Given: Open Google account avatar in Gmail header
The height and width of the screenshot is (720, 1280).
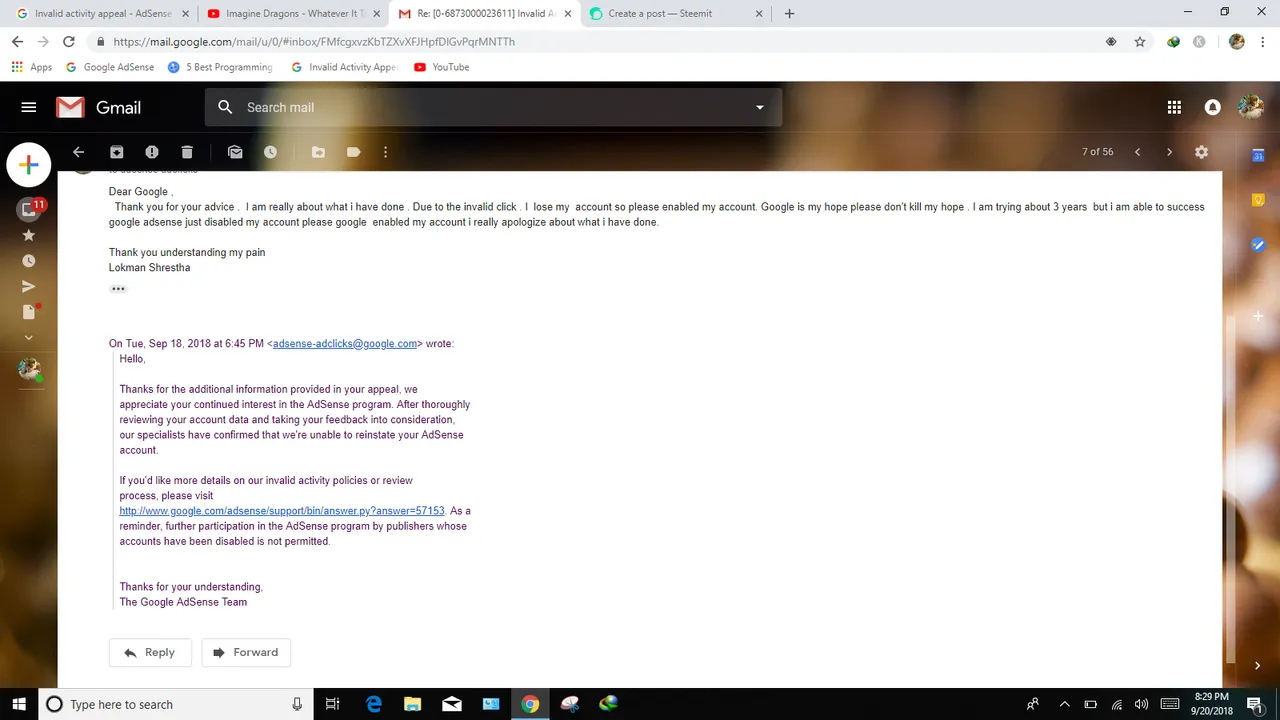Looking at the screenshot, I should (x=1250, y=107).
